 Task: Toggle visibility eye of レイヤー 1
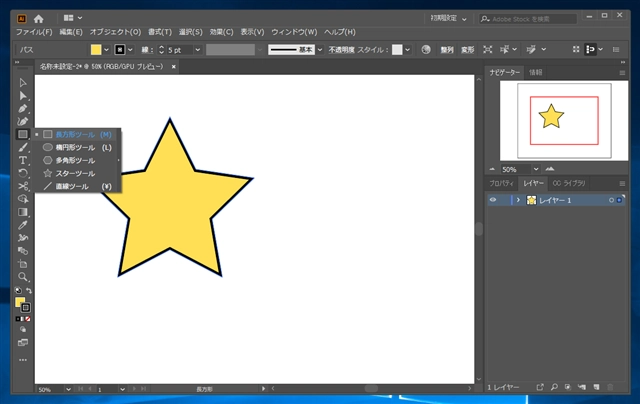493,200
